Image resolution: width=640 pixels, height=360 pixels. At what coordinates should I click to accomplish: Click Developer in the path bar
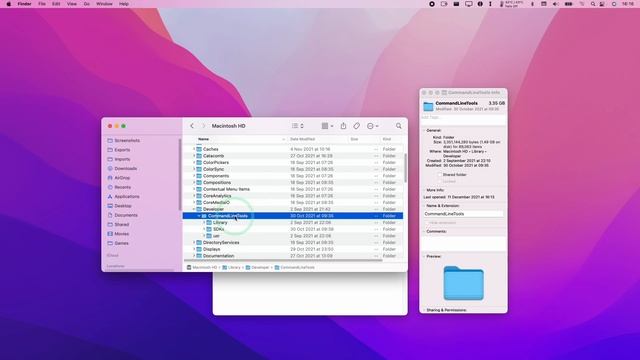coord(257,268)
